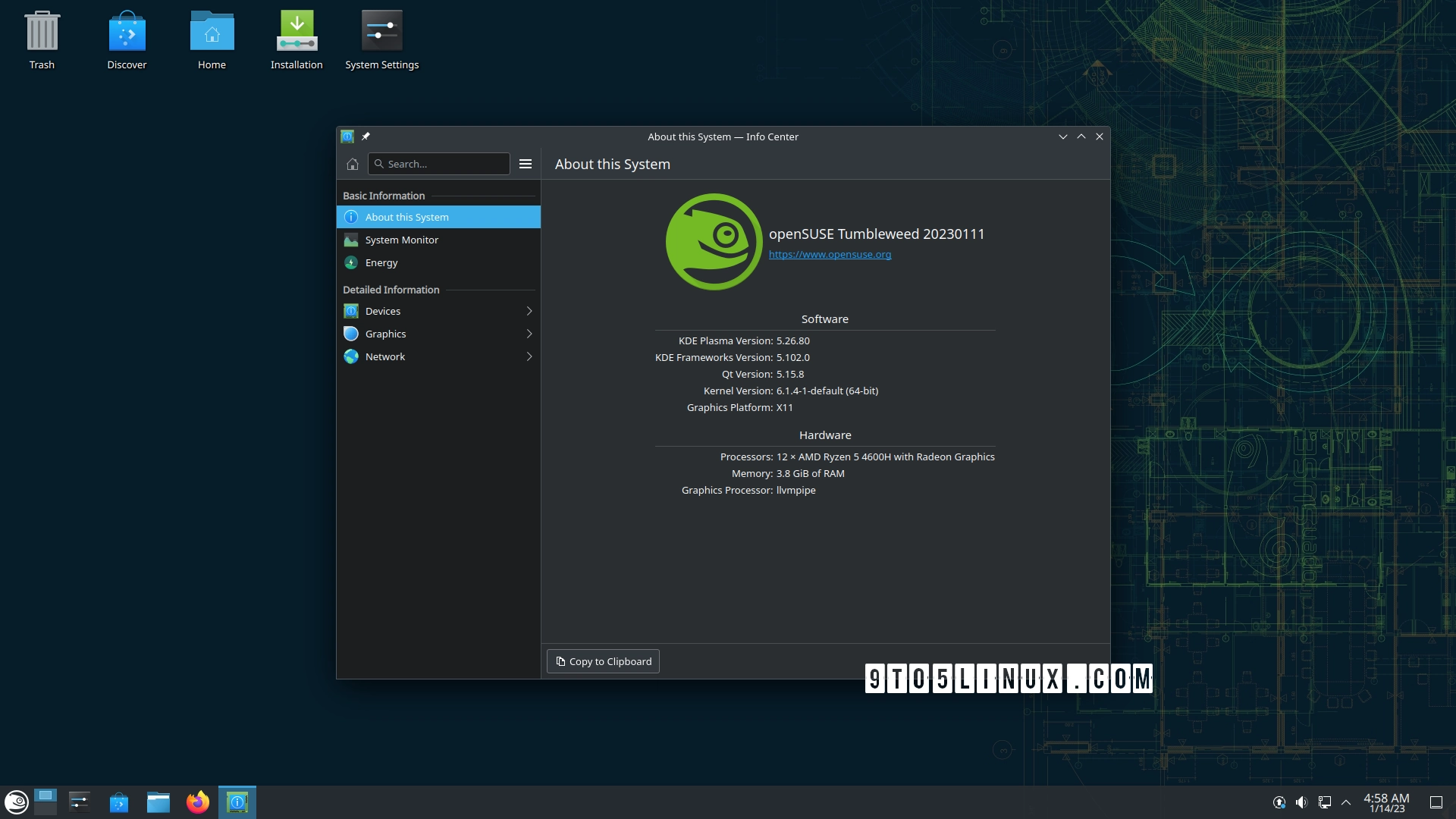Image resolution: width=1456 pixels, height=819 pixels.
Task: Expand hidden system tray icons
Action: (x=1348, y=802)
